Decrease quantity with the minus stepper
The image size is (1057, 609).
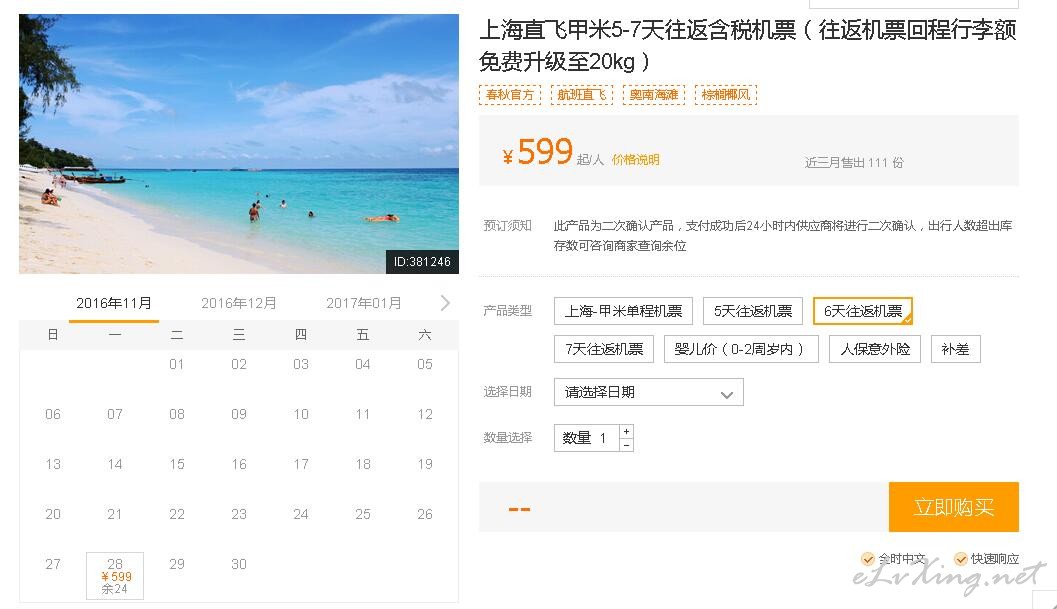(626, 445)
